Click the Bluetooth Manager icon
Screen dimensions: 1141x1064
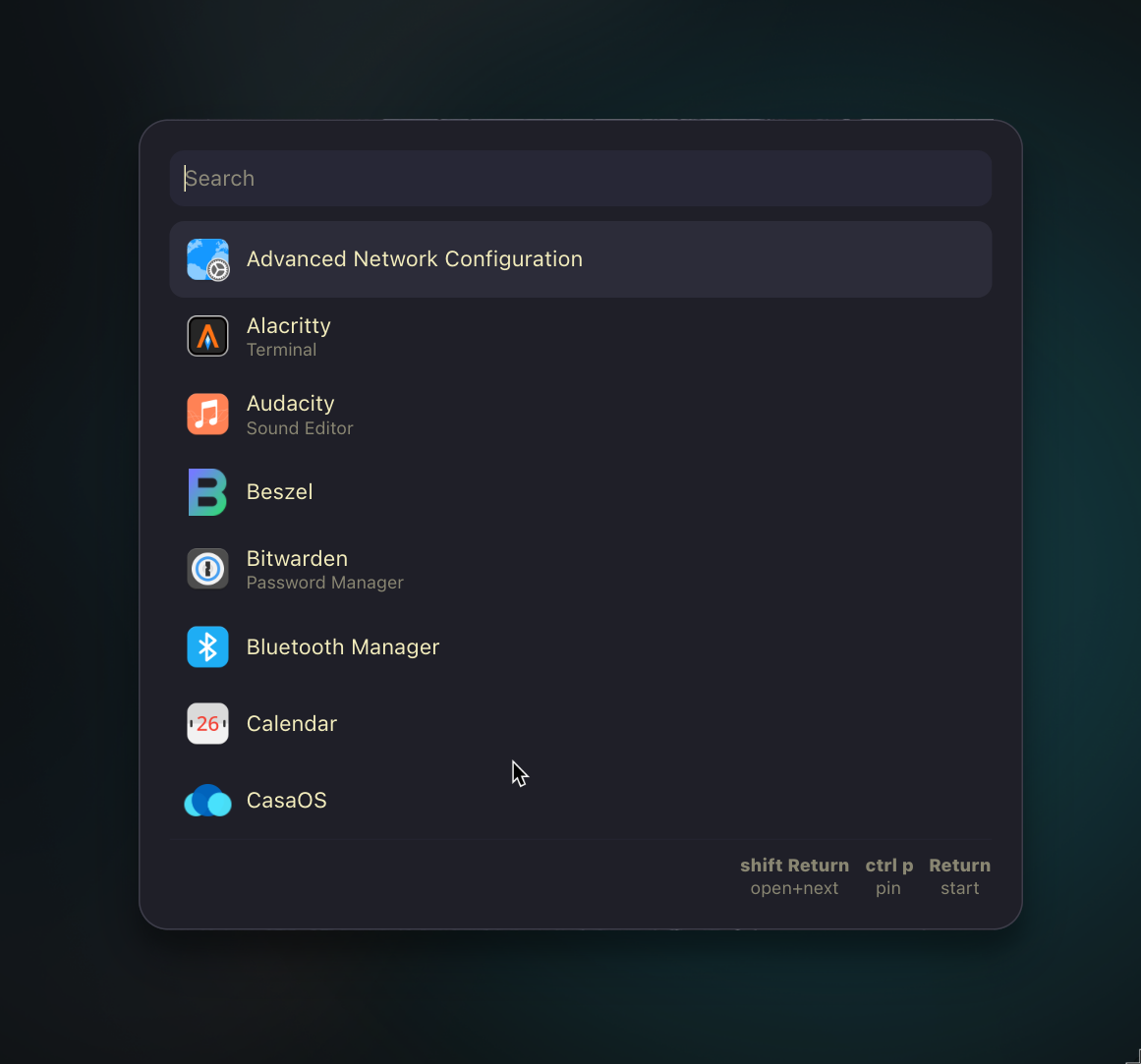(x=207, y=646)
